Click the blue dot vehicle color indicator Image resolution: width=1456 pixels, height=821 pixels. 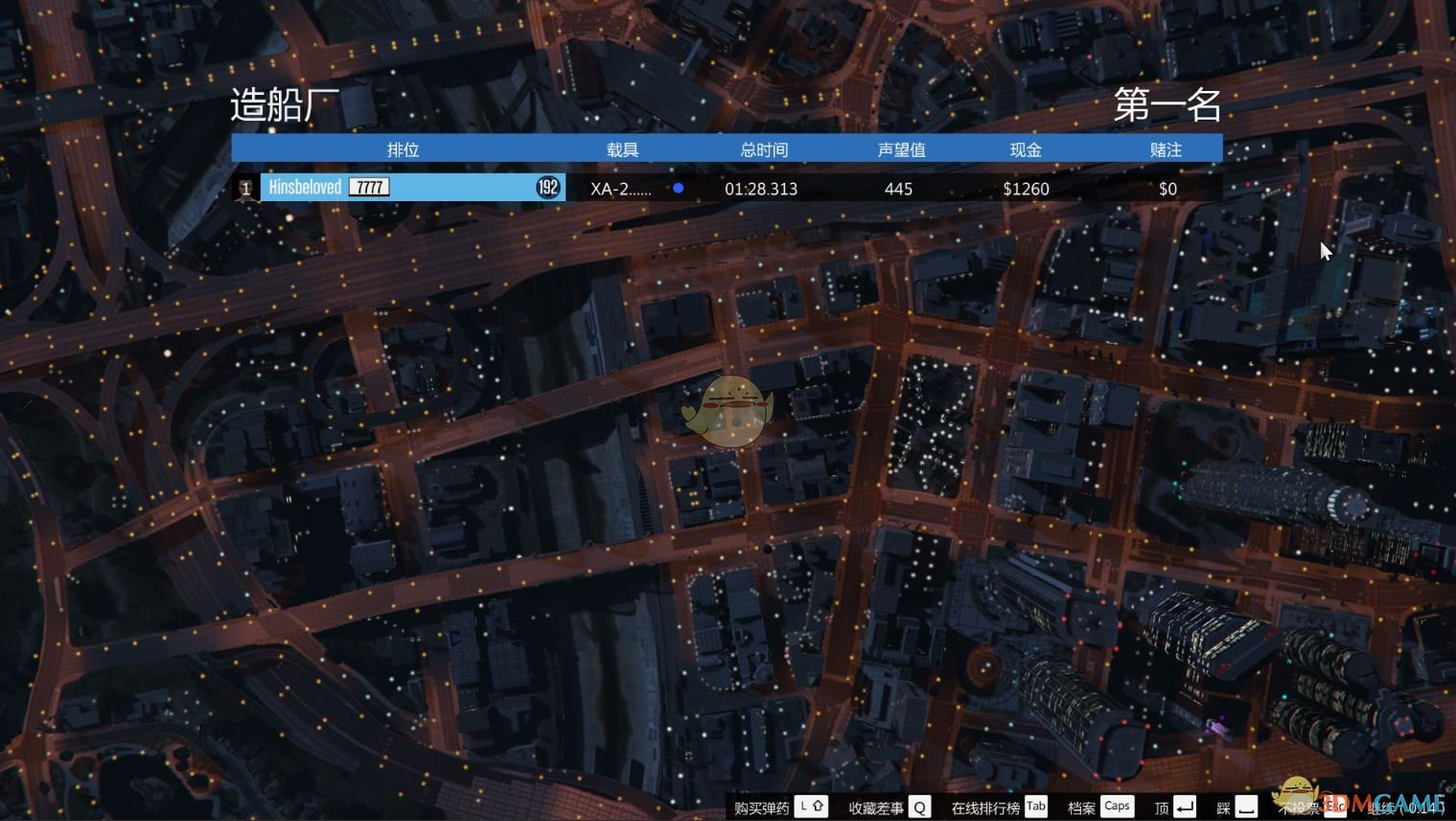tap(679, 188)
